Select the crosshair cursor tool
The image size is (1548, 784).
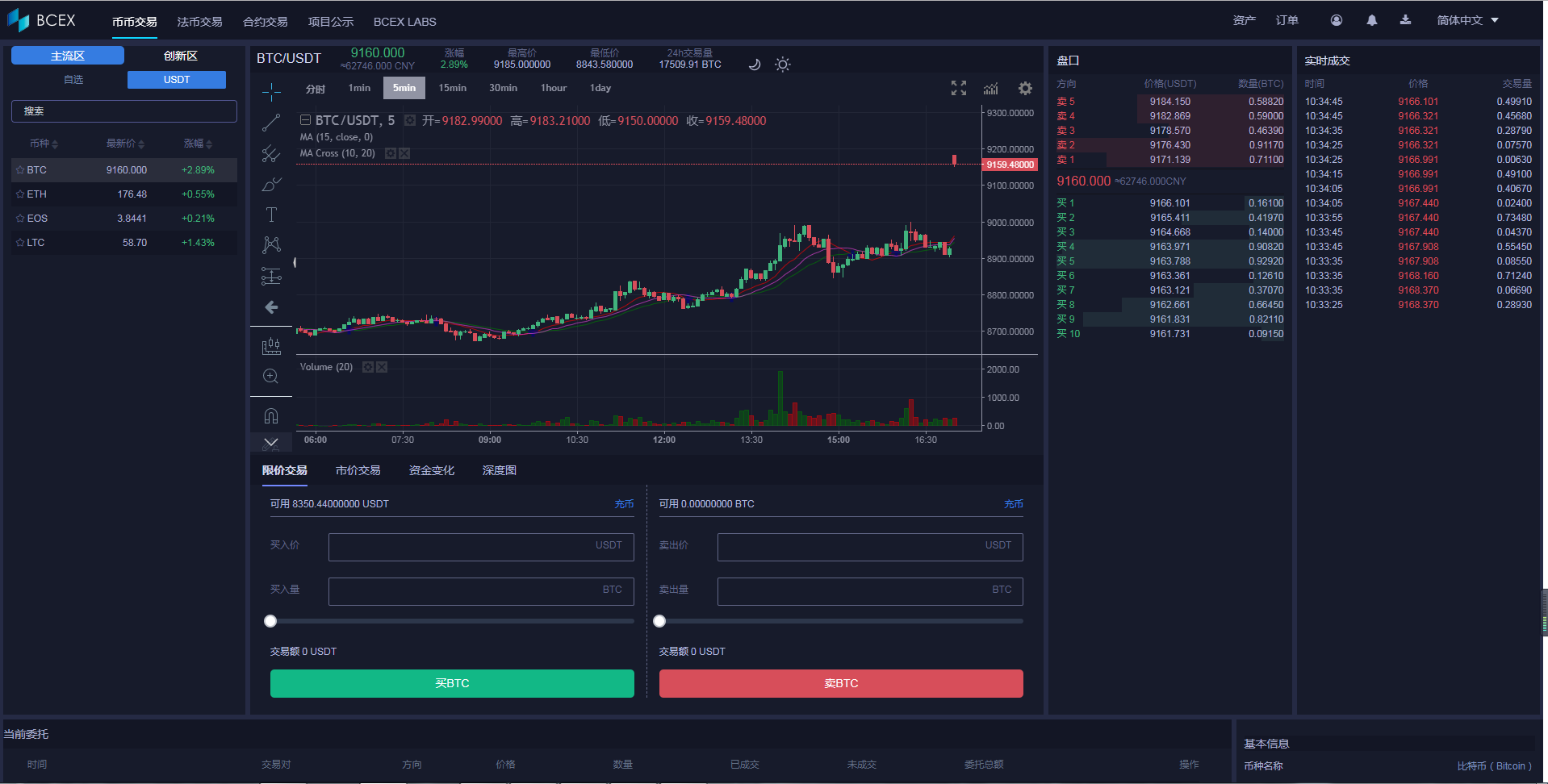[x=271, y=92]
